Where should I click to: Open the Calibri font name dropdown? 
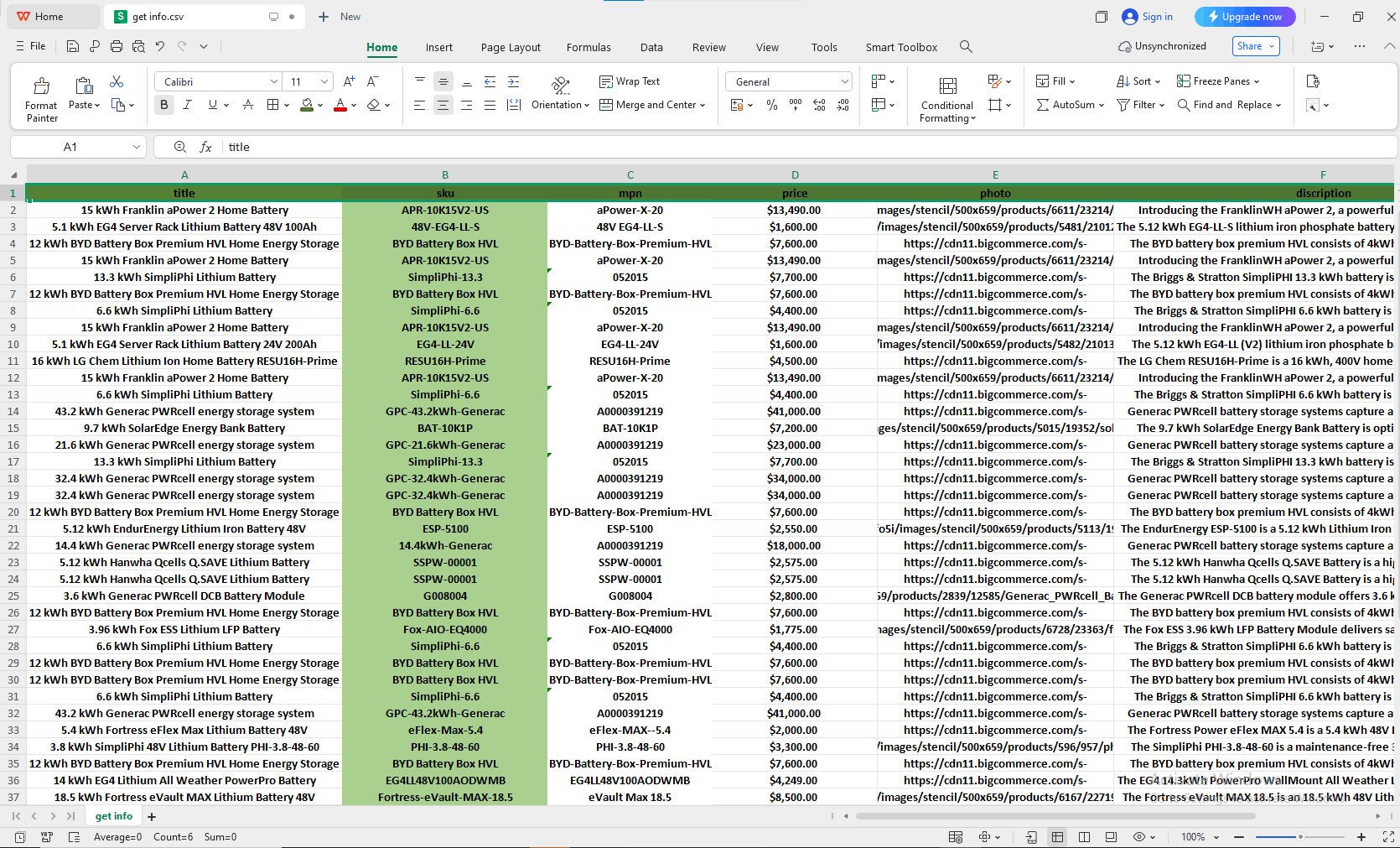point(273,81)
